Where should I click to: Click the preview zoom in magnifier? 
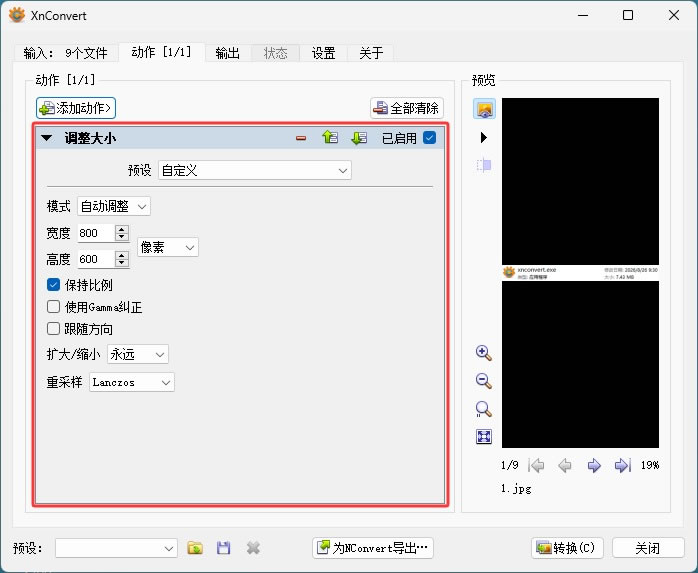tap(483, 353)
